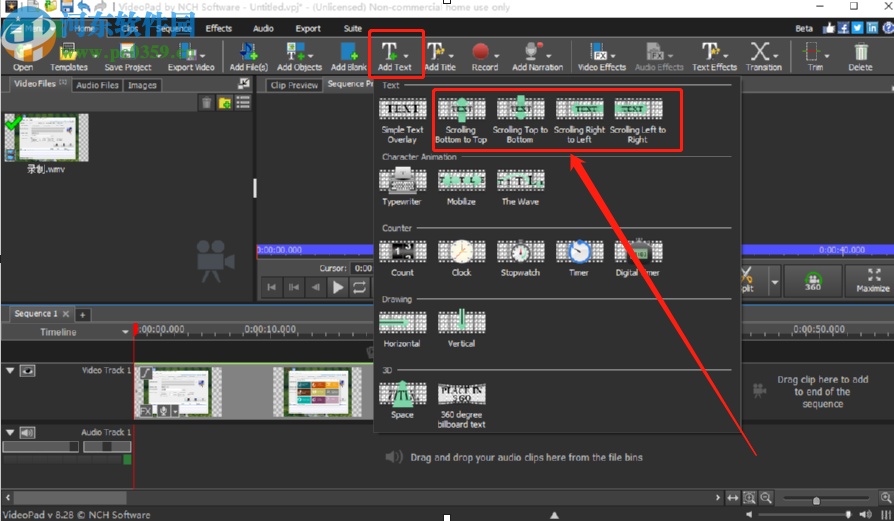Open Timeline mode dropdown
Viewport: 894px width, 521px height.
[125, 332]
